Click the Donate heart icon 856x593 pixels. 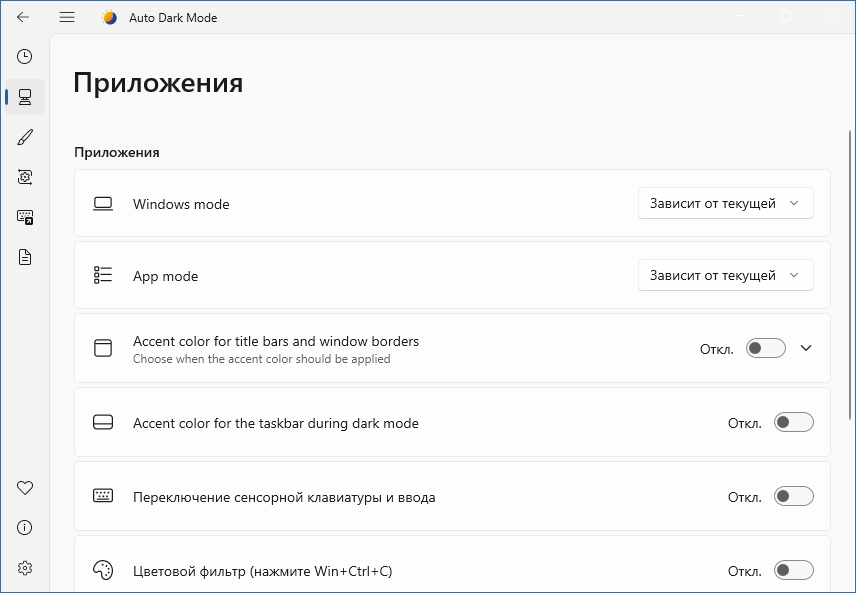pyautogui.click(x=25, y=488)
